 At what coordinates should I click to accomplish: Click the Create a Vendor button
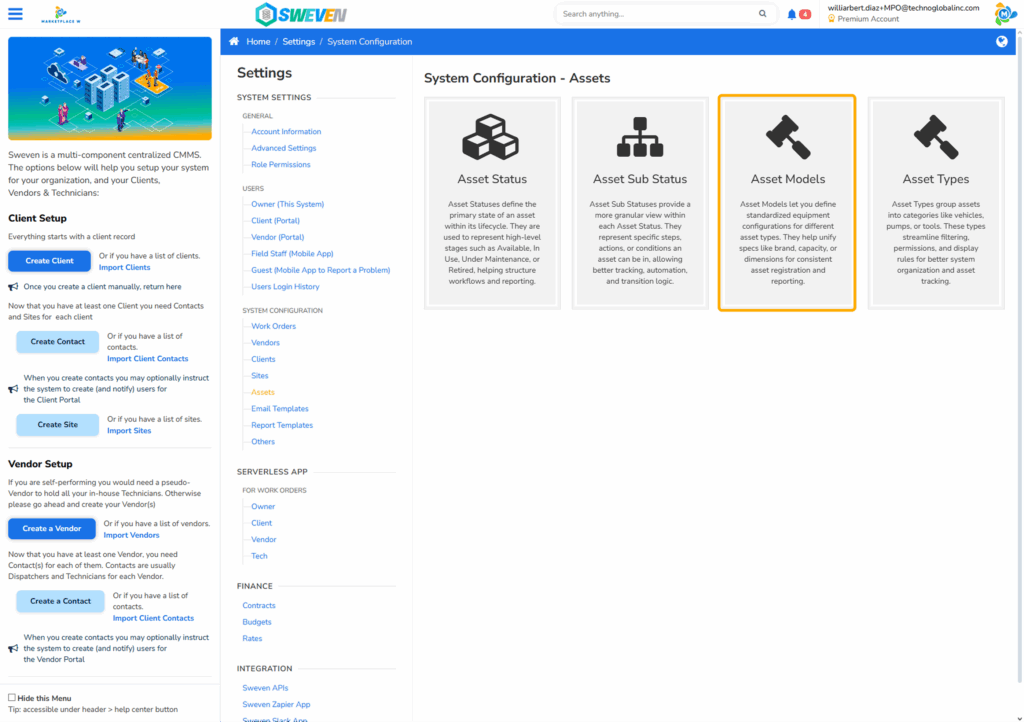point(52,529)
